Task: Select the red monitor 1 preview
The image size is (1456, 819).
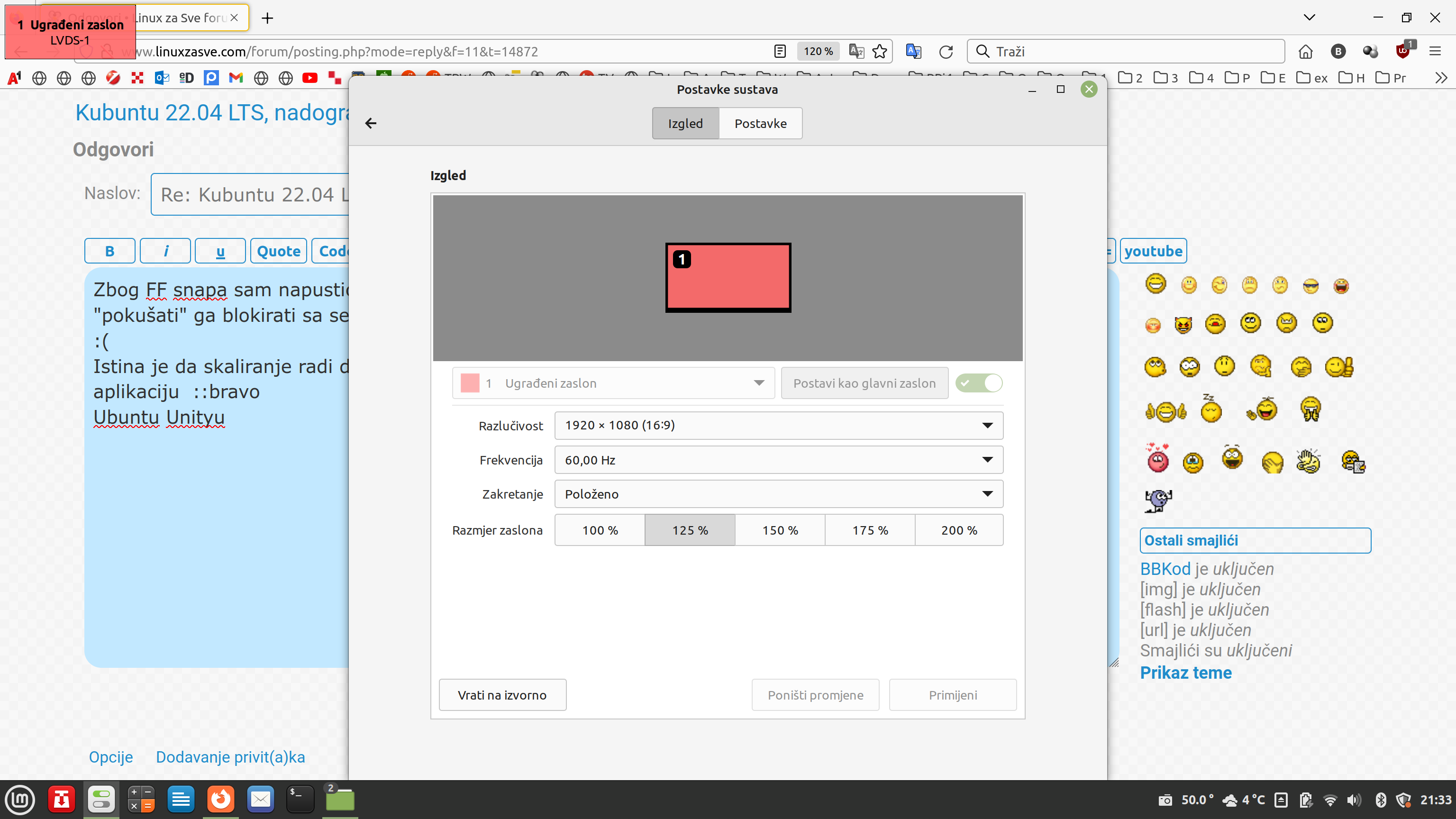Action: click(728, 277)
